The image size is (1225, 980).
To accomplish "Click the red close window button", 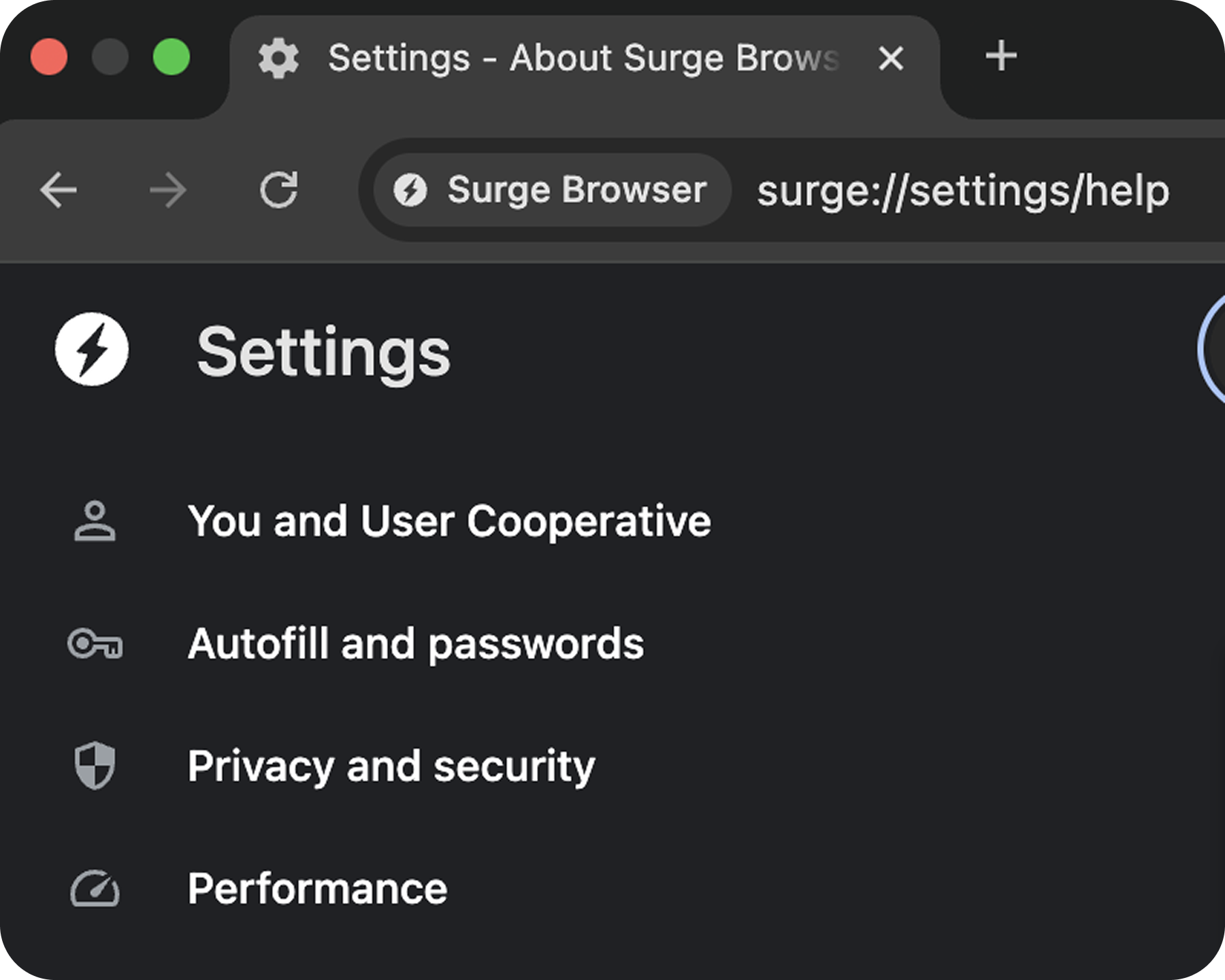I will (49, 56).
